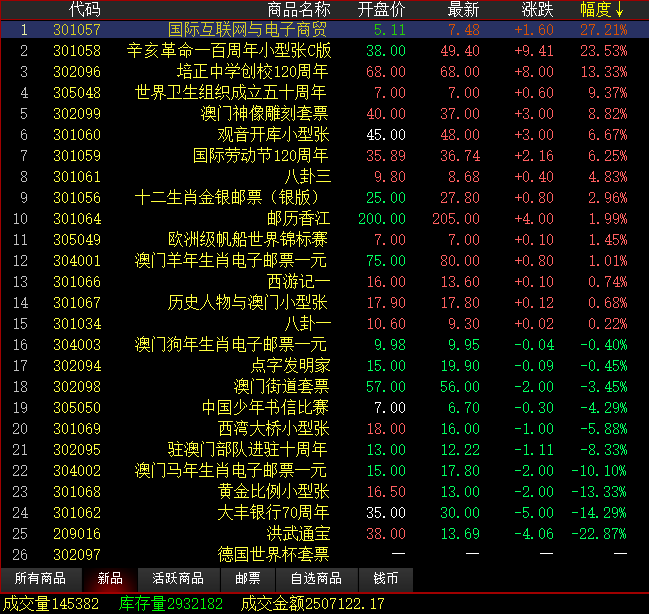The width and height of the screenshot is (649, 614).
Task: Click 澳门羊年生肖电子邮票一元 row
Action: point(324,261)
